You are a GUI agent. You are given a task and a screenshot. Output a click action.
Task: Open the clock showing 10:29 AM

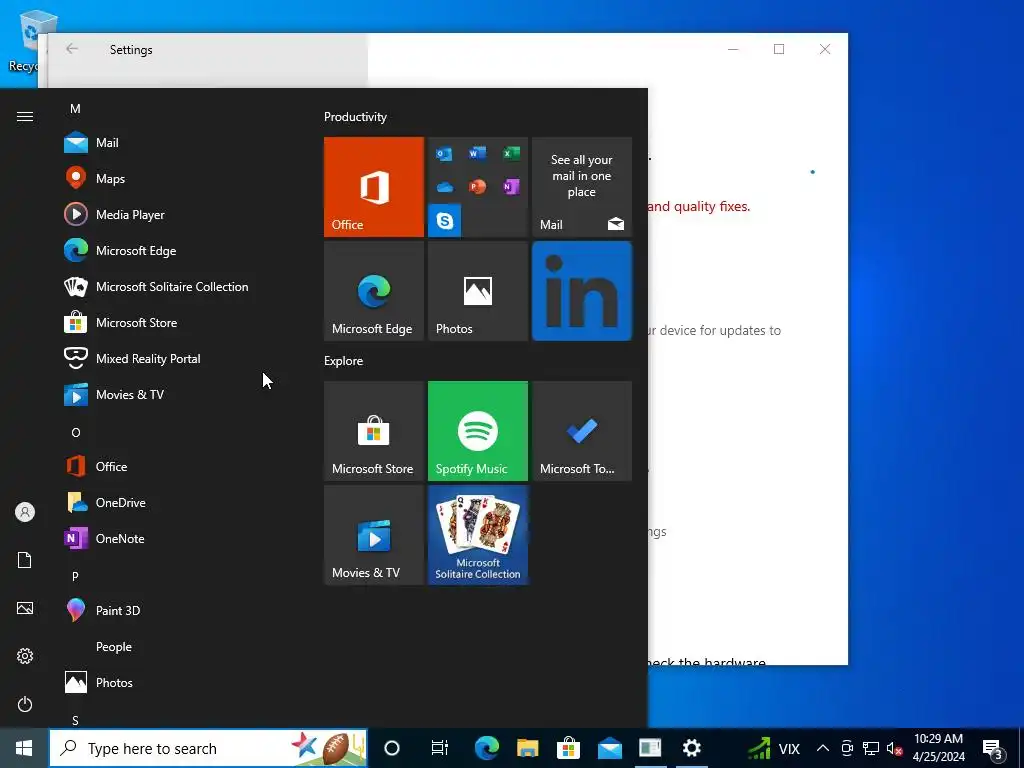point(939,748)
